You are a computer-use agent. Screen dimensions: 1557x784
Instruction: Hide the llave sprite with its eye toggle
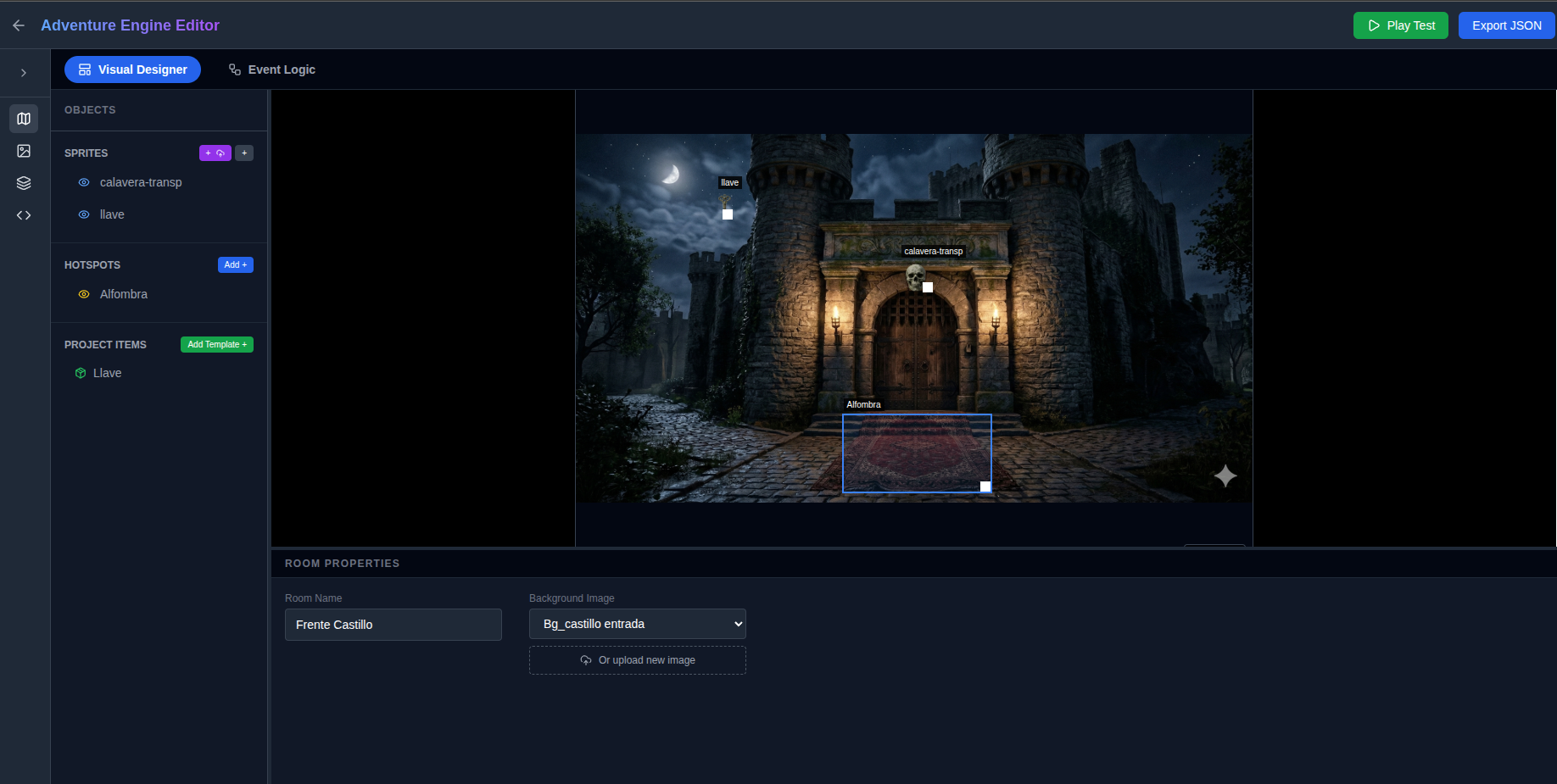[83, 214]
